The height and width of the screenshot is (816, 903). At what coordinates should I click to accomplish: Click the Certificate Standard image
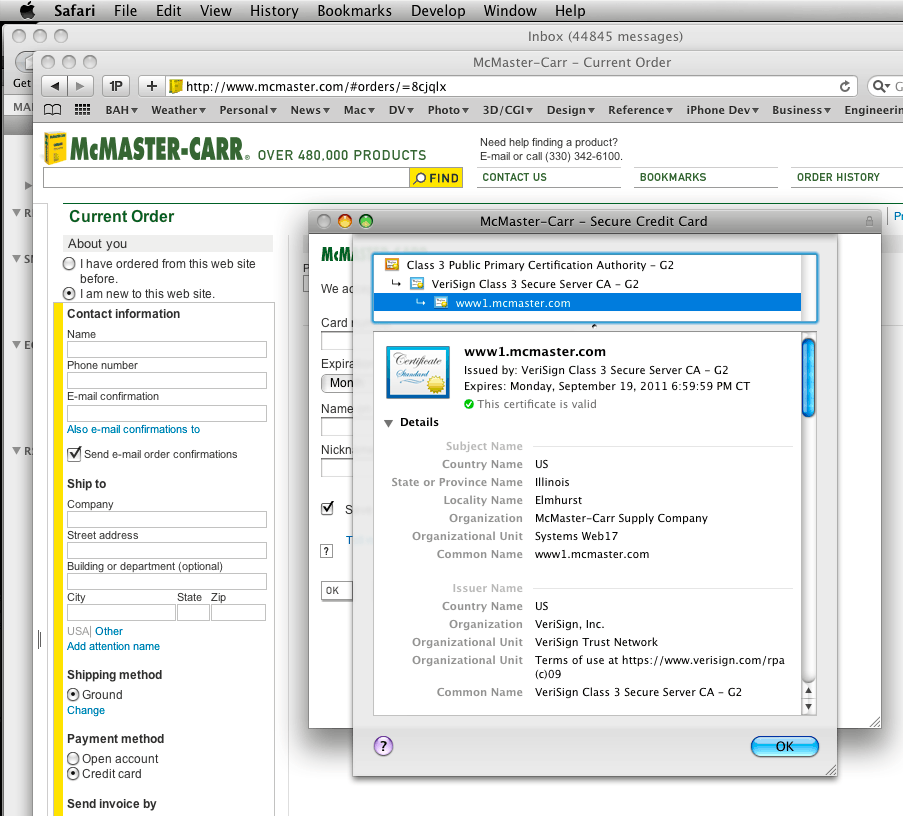point(418,372)
